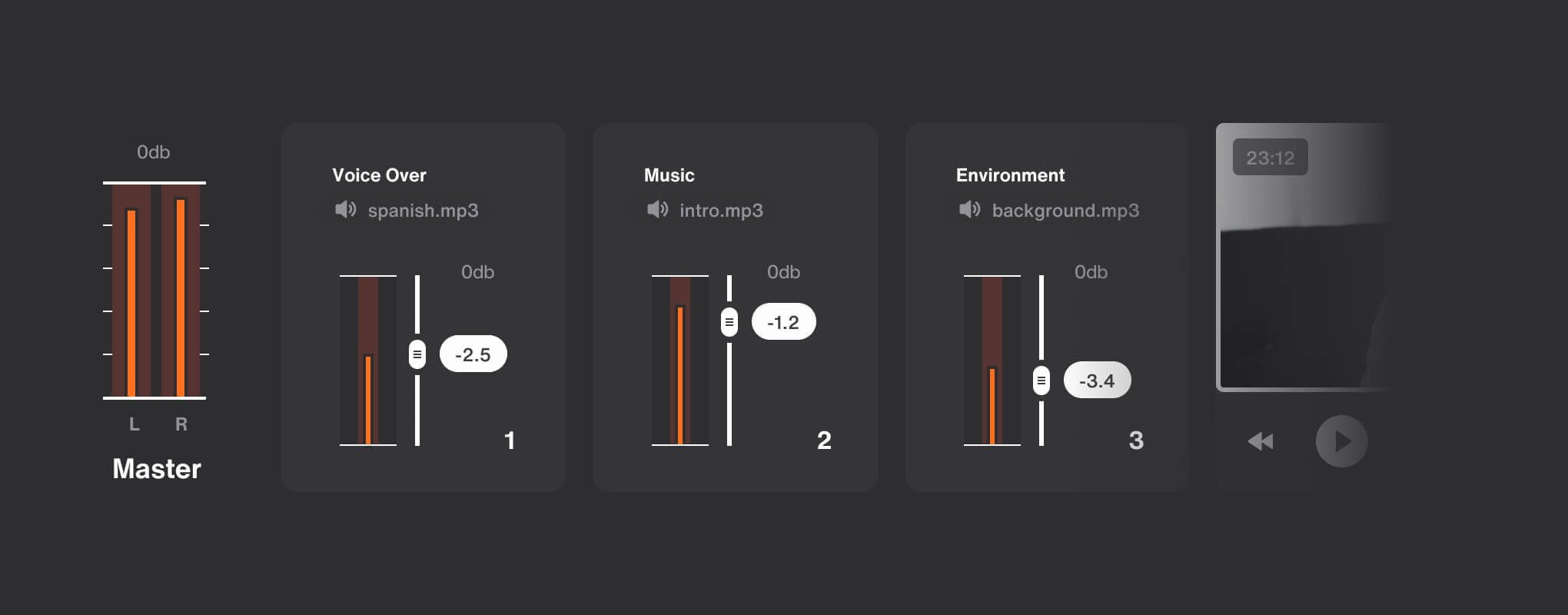The width and height of the screenshot is (1568, 615).
Task: Click the Master left channel meter
Action: pyautogui.click(x=131, y=291)
